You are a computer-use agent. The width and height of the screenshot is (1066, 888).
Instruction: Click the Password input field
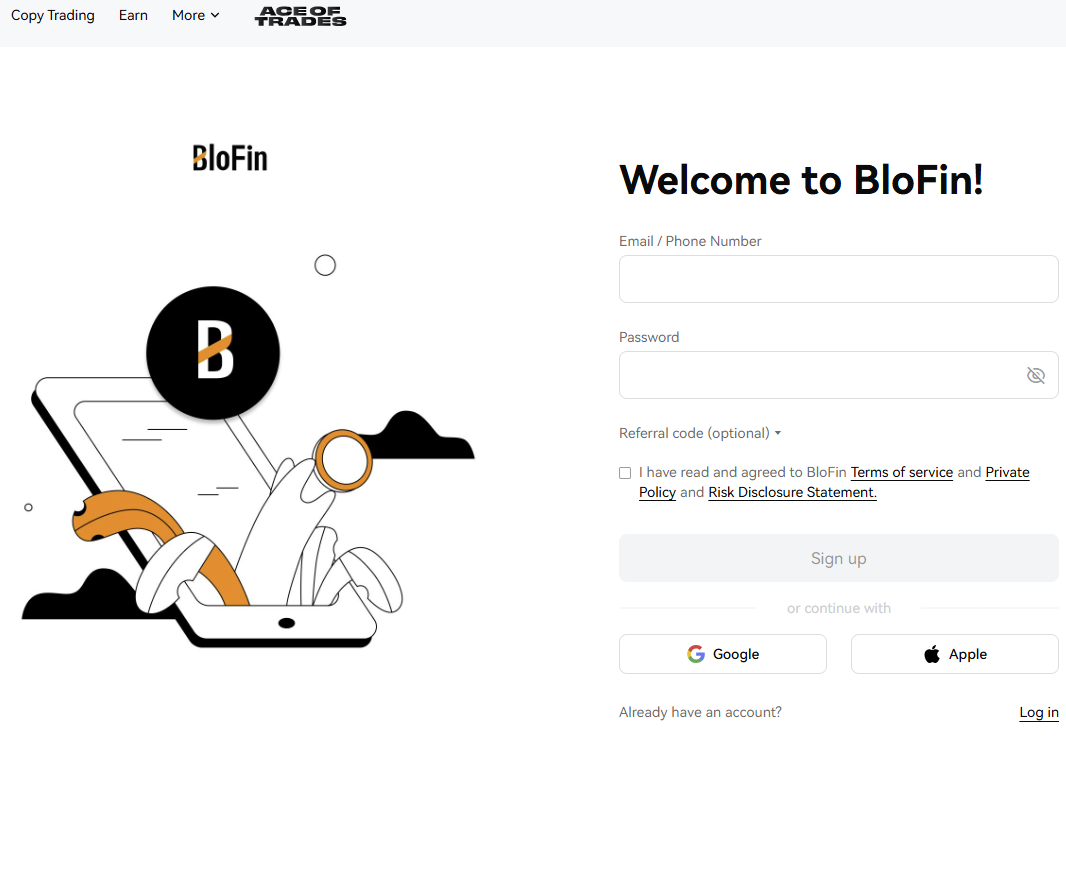tap(820, 375)
